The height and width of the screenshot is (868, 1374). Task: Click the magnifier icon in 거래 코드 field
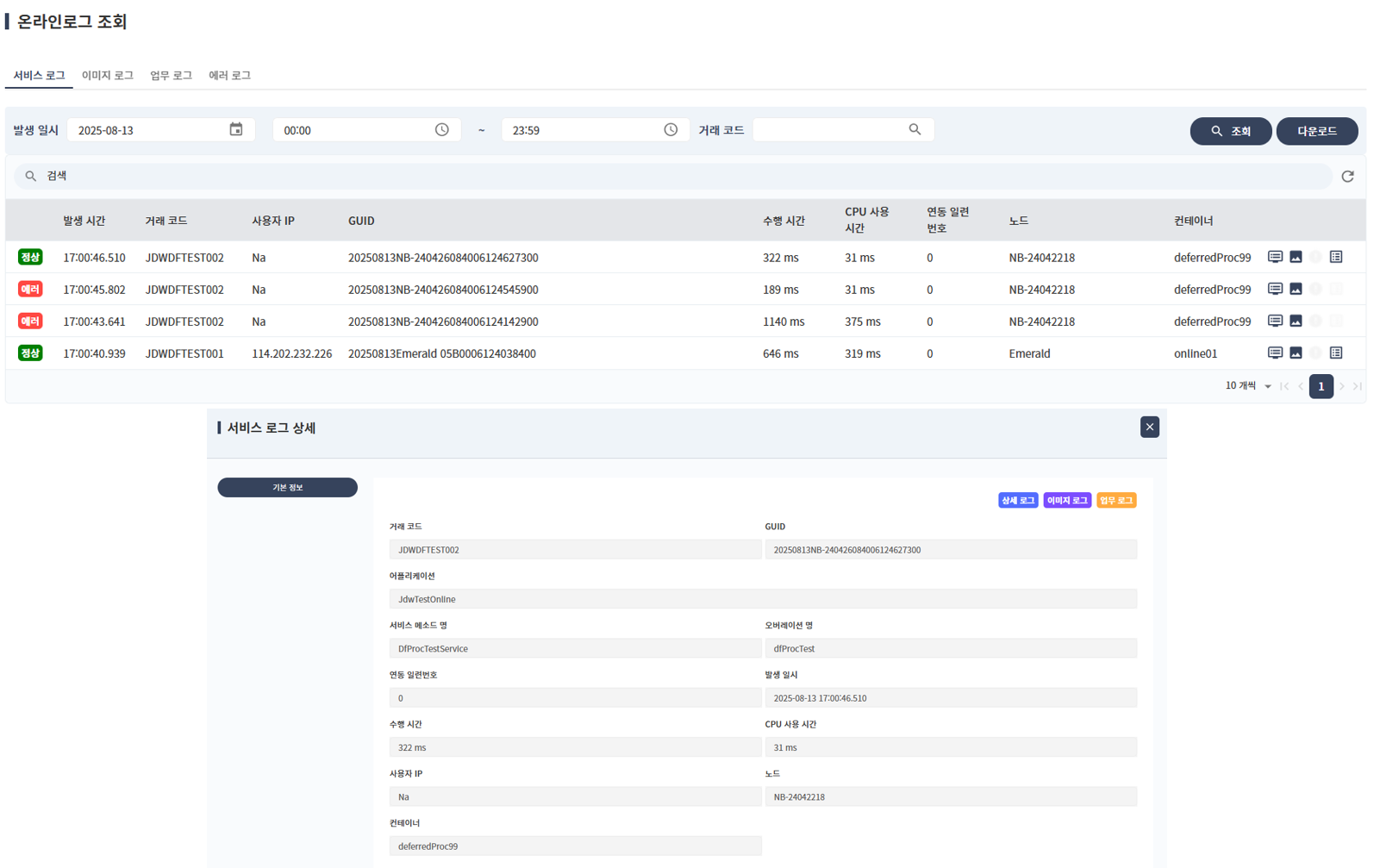pyautogui.click(x=915, y=129)
